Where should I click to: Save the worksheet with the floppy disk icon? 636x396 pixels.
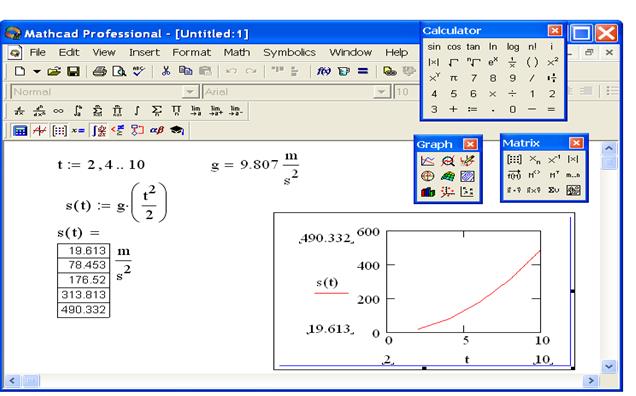(73, 71)
